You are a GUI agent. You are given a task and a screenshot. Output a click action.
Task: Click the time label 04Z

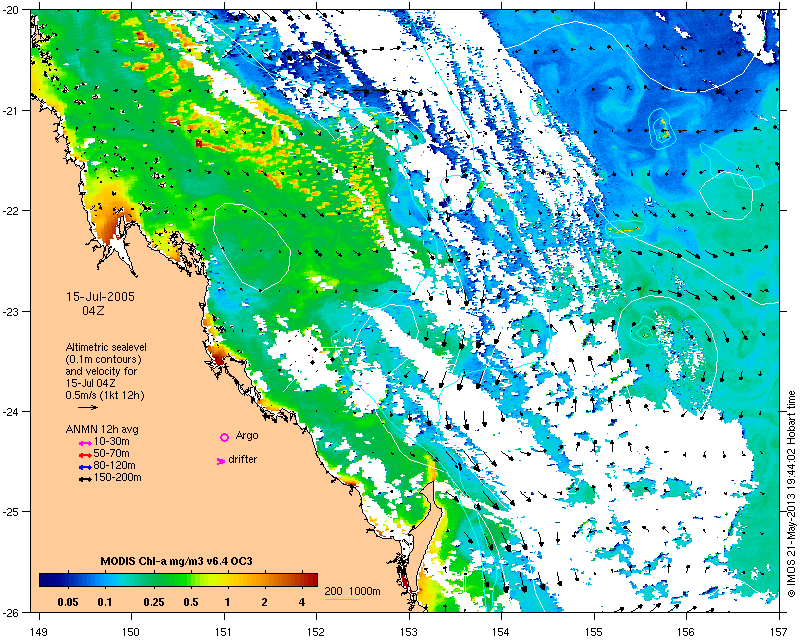[93, 310]
